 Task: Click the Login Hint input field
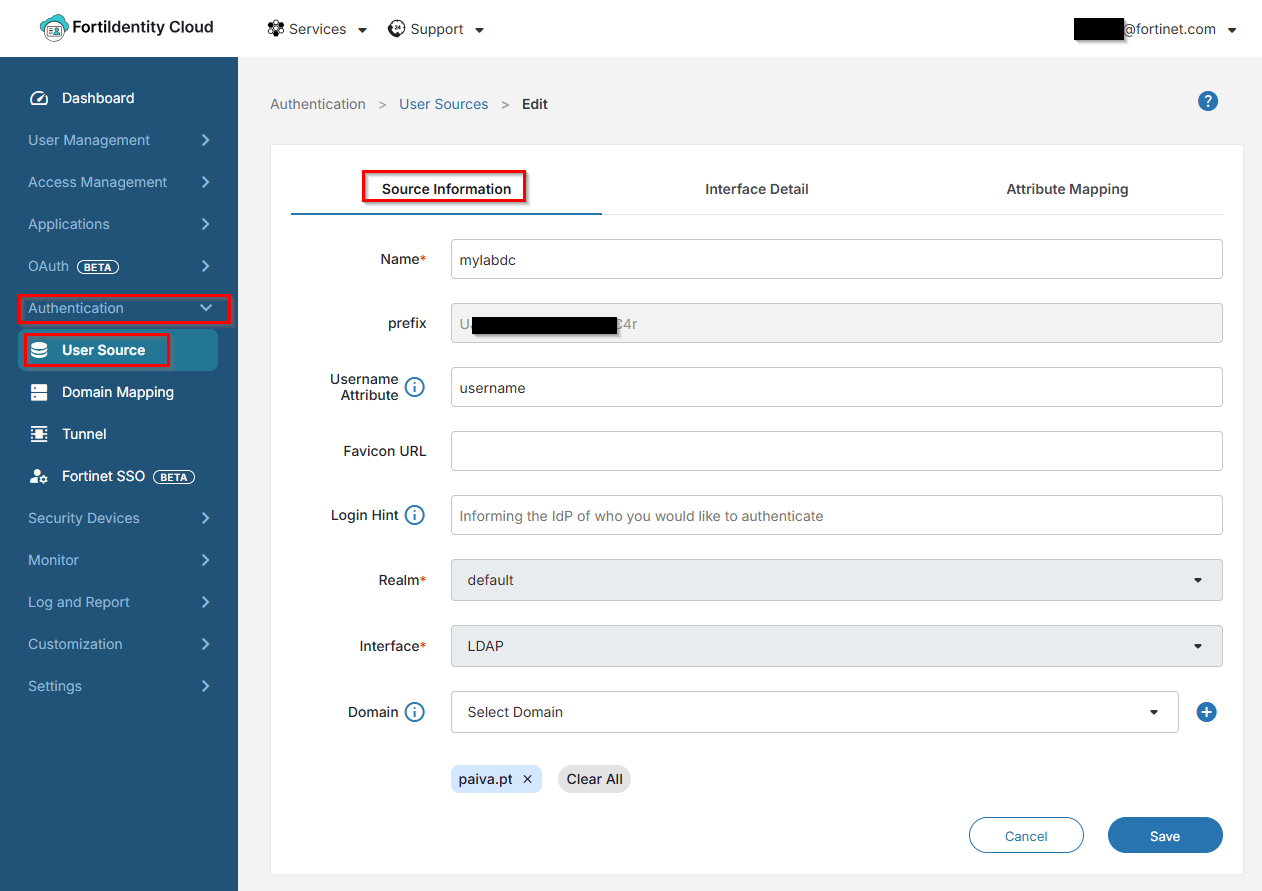837,515
